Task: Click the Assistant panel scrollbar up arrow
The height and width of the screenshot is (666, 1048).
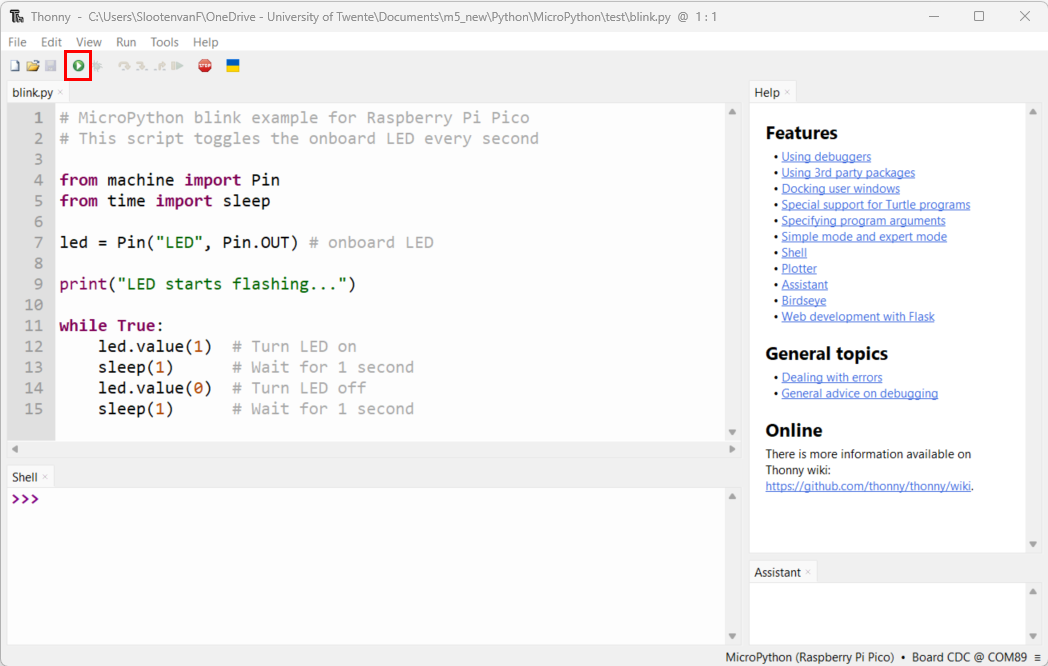Action: [1033, 591]
